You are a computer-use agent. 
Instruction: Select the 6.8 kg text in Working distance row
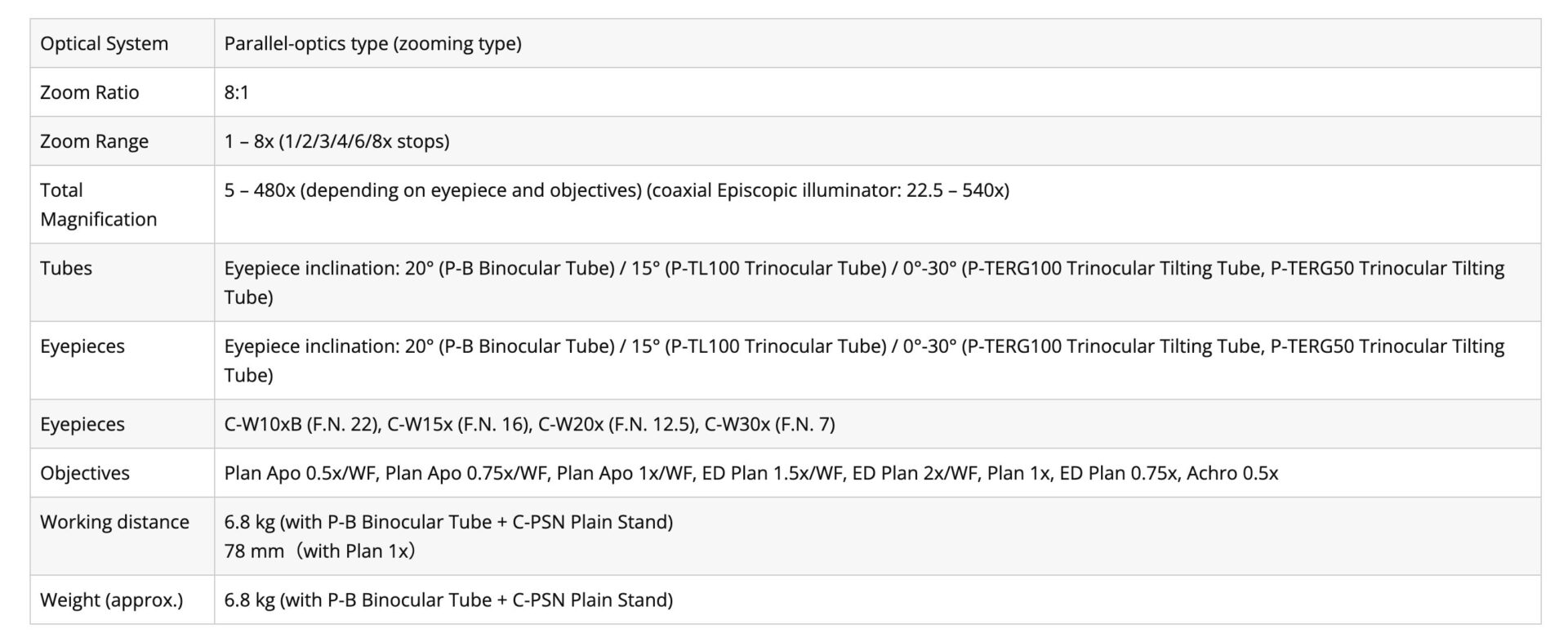click(448, 522)
